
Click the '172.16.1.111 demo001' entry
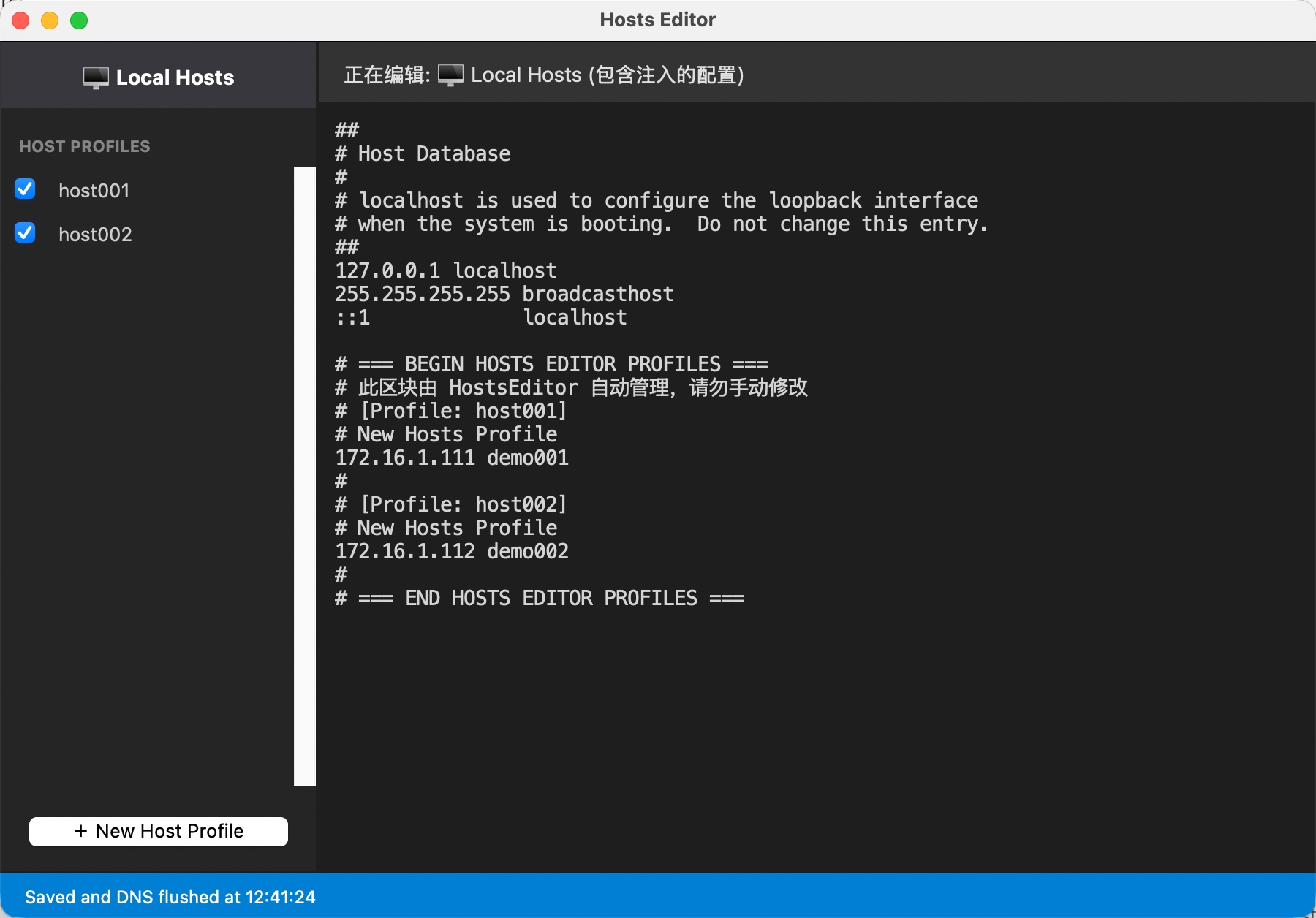point(452,458)
